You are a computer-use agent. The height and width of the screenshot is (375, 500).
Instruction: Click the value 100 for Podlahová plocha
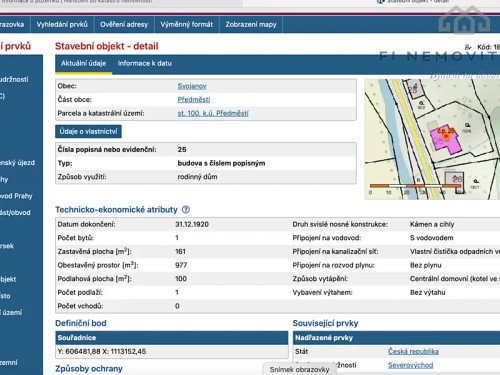[181, 279]
